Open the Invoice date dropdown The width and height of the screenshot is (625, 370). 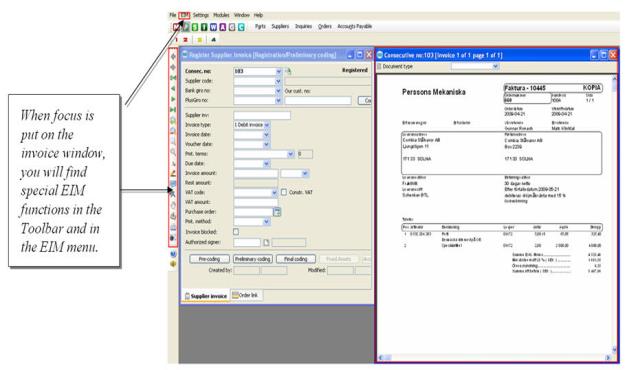pos(266,135)
